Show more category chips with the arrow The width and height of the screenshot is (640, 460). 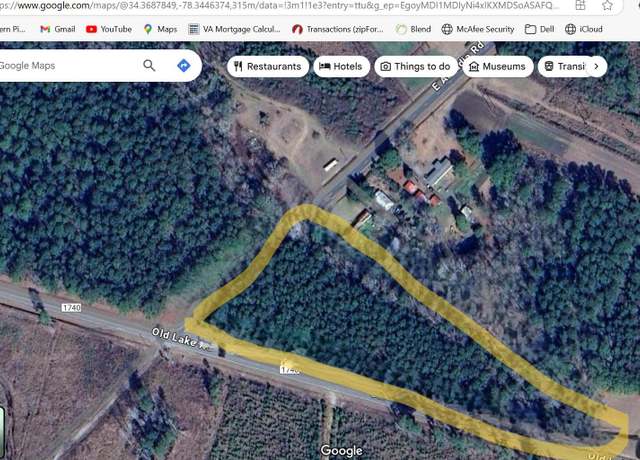[x=596, y=66]
